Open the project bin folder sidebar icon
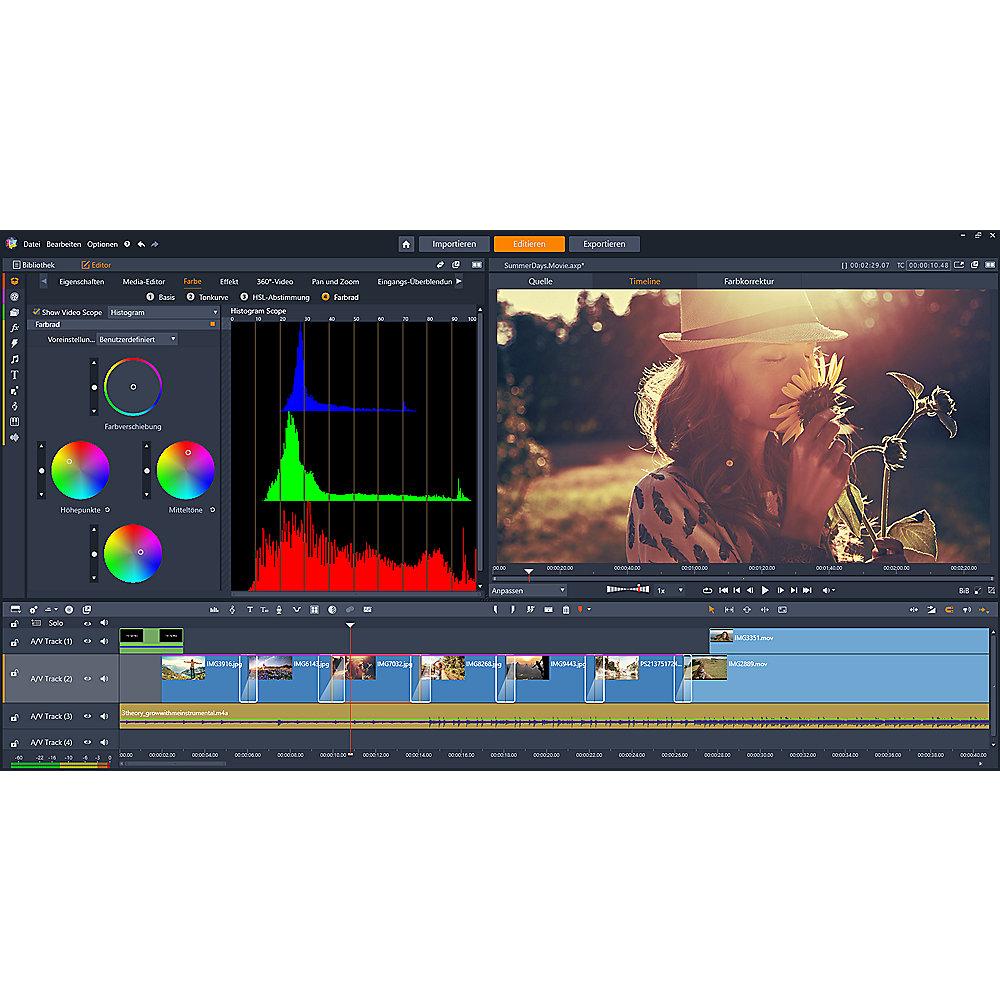The image size is (1000, 1000). tap(15, 312)
